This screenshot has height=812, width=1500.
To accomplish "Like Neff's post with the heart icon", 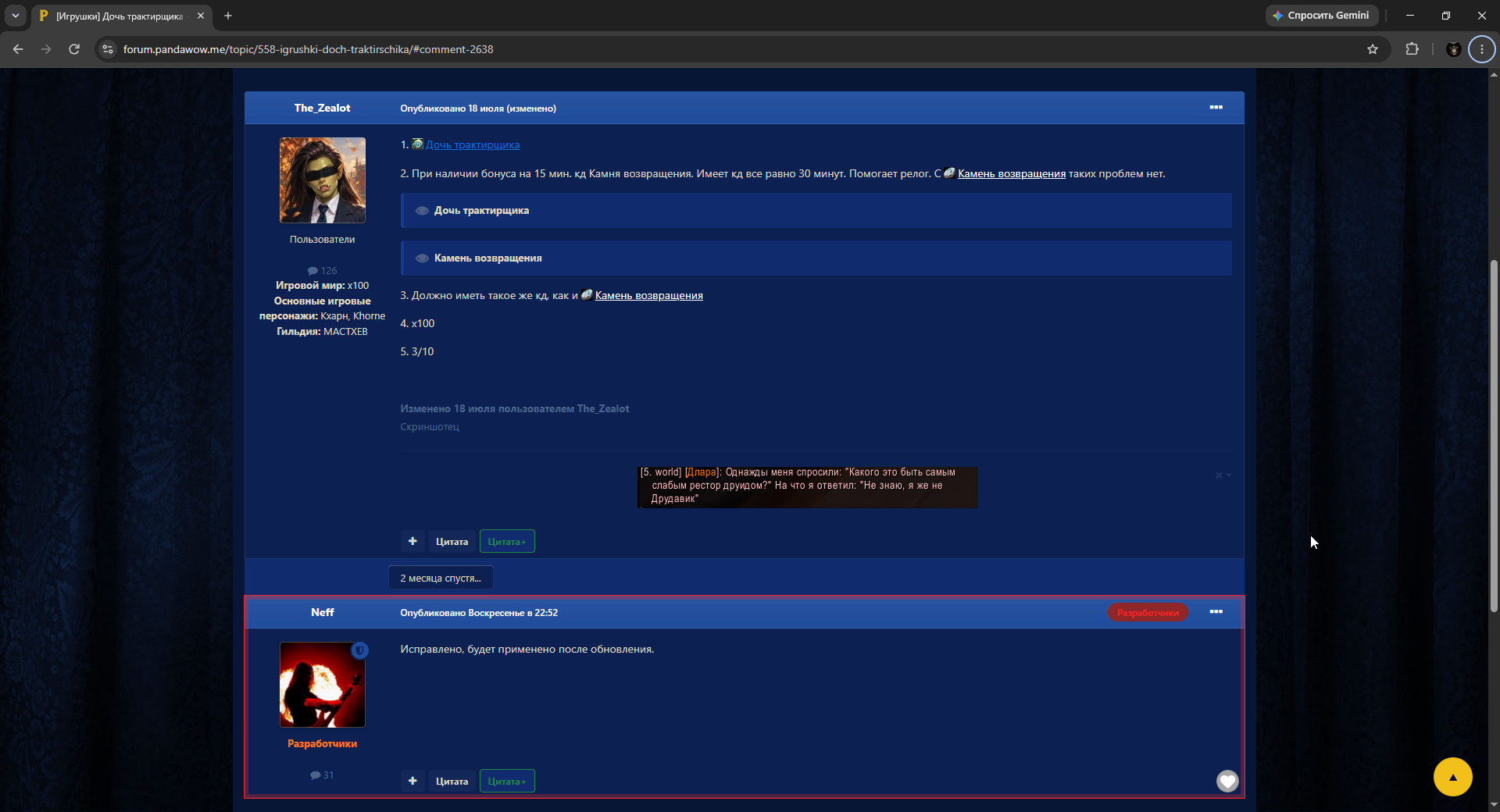I will (x=1227, y=781).
